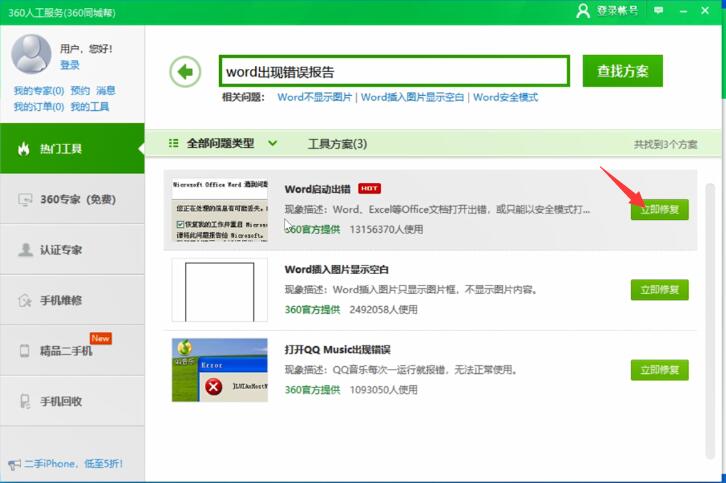726x483 pixels.
Task: Expand the 全部问题类型 dropdown arrow
Action: pyautogui.click(x=273, y=143)
